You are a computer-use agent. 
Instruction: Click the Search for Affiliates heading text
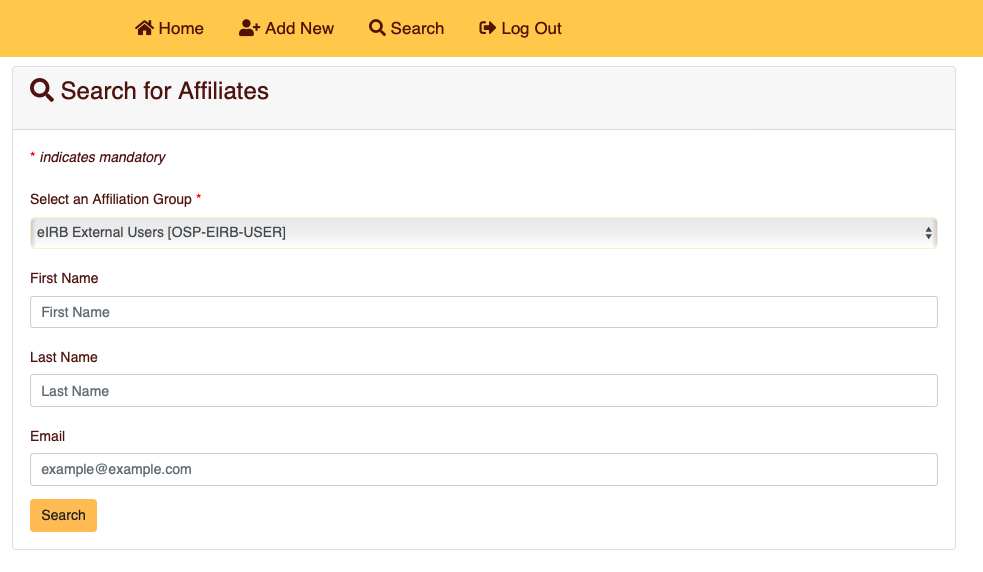pyautogui.click(x=165, y=91)
